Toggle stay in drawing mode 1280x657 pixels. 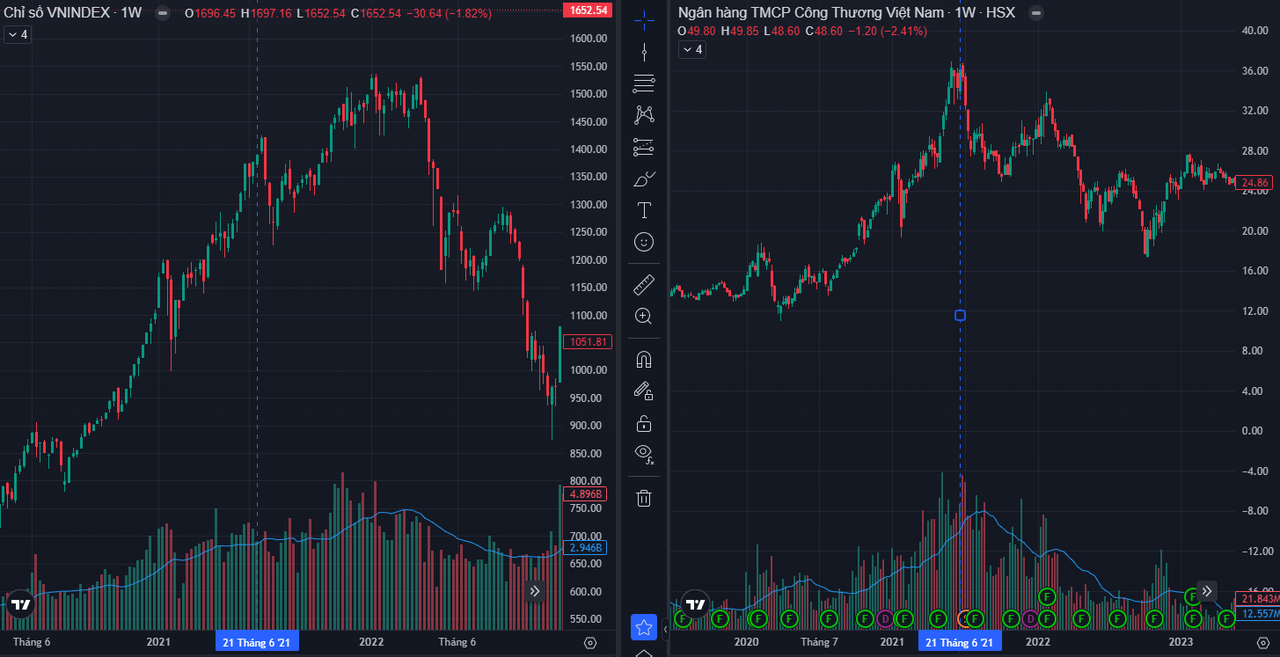[644, 391]
